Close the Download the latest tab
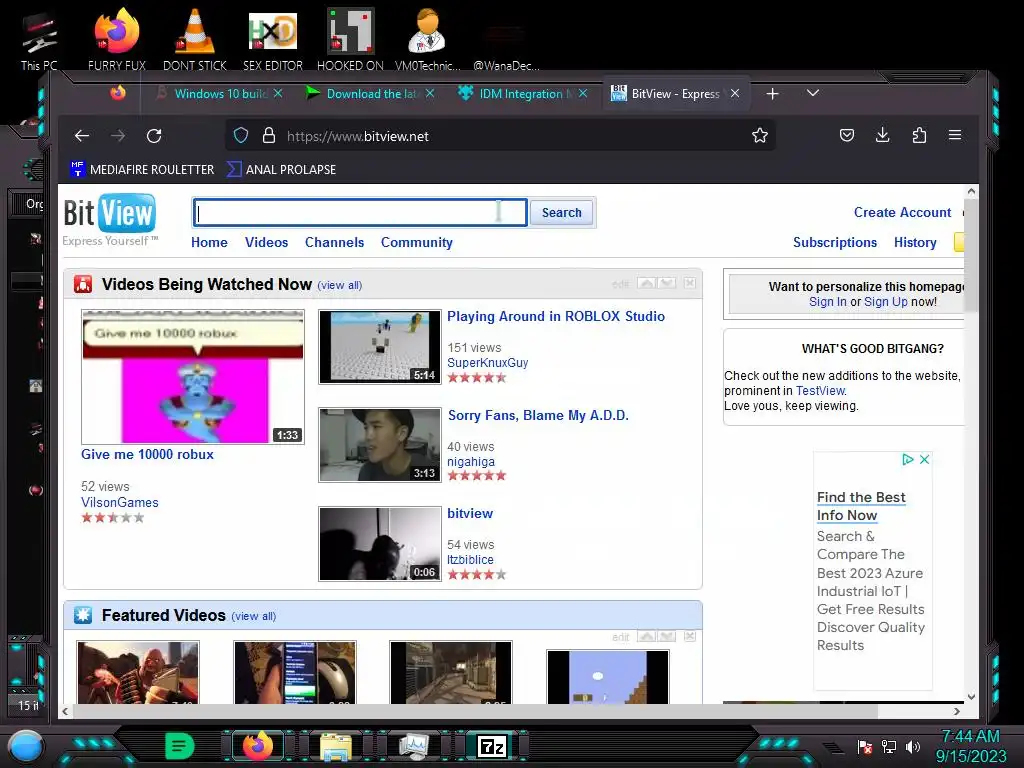This screenshot has height=768, width=1024. 430,93
